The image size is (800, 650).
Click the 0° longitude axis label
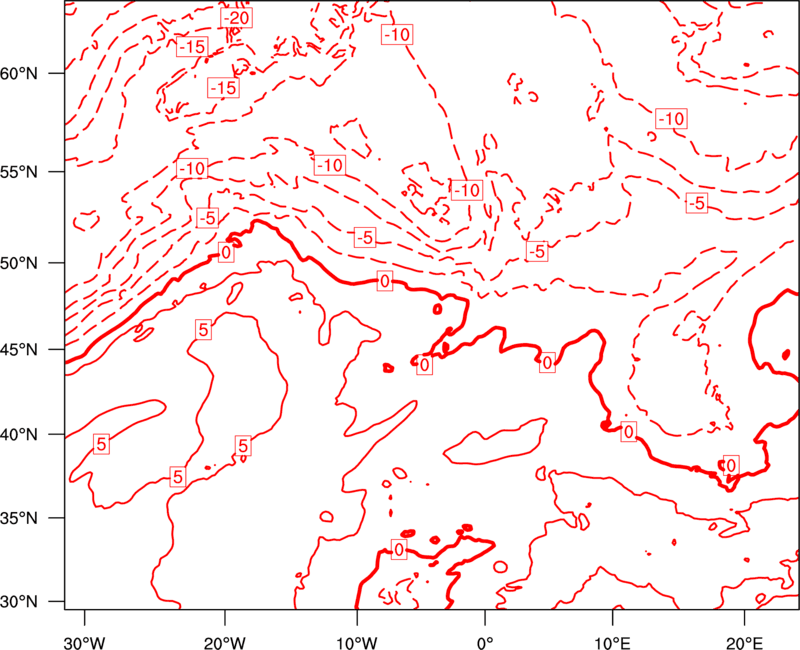tap(485, 643)
